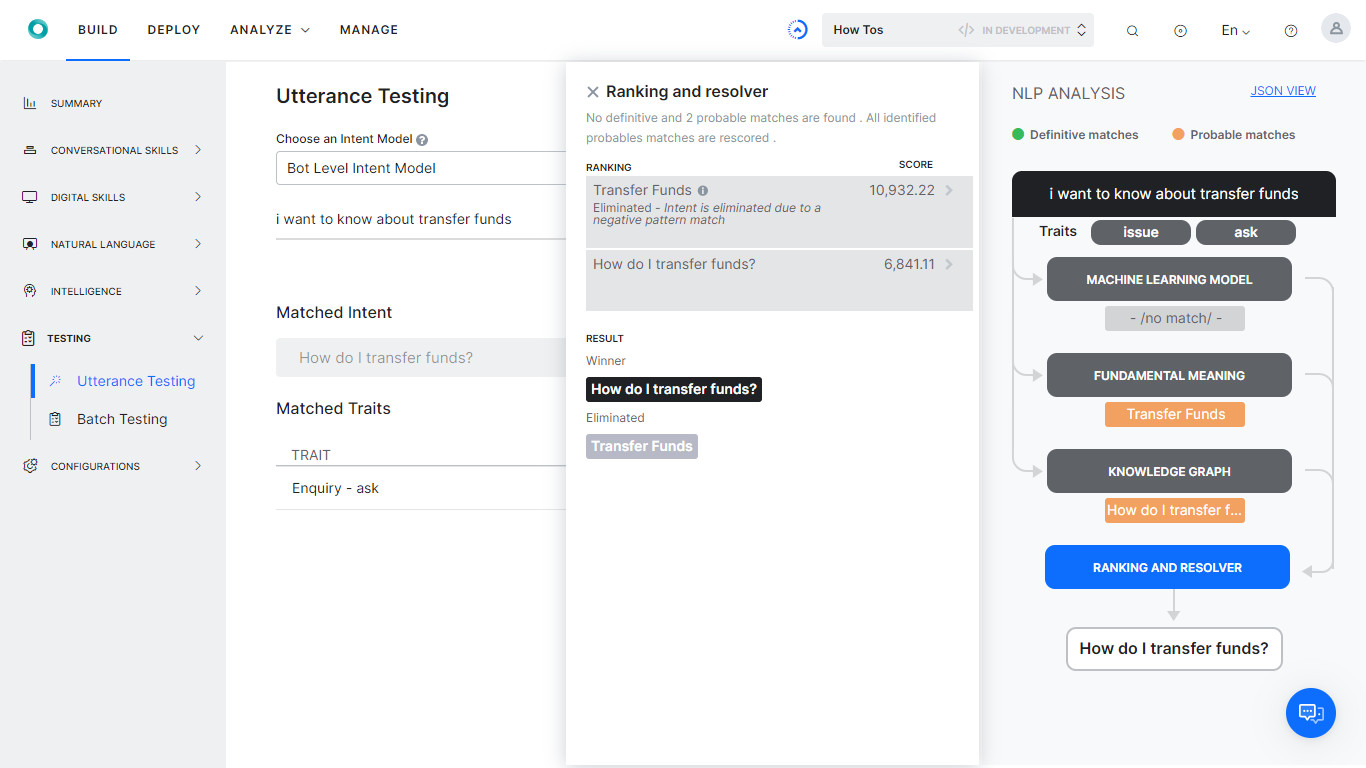
Task: Open the help question-mark icon
Action: click(1290, 30)
